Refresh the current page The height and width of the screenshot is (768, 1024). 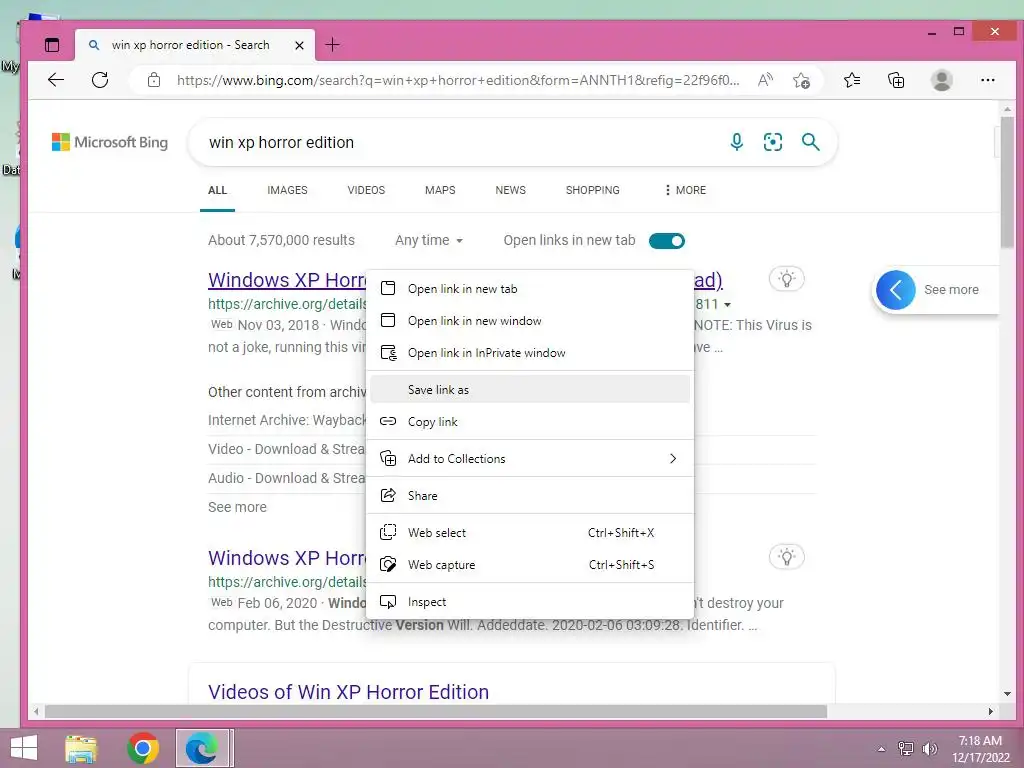(100, 80)
